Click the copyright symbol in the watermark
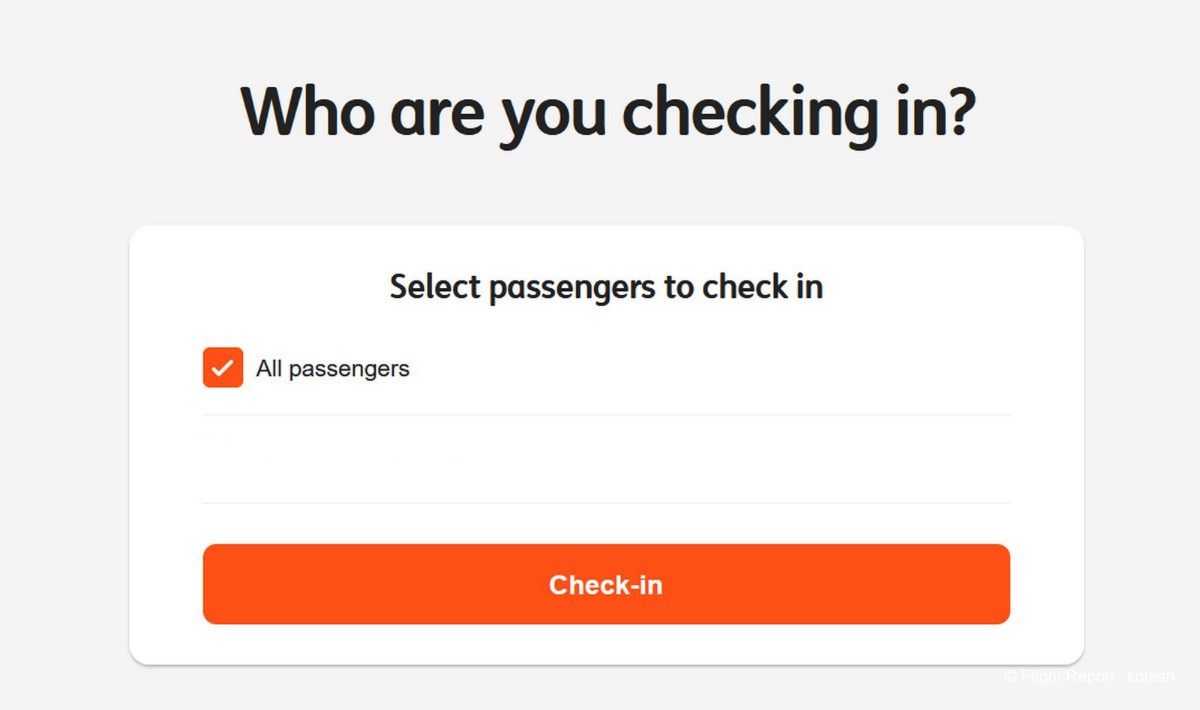The width and height of the screenshot is (1200, 710). point(1011,677)
